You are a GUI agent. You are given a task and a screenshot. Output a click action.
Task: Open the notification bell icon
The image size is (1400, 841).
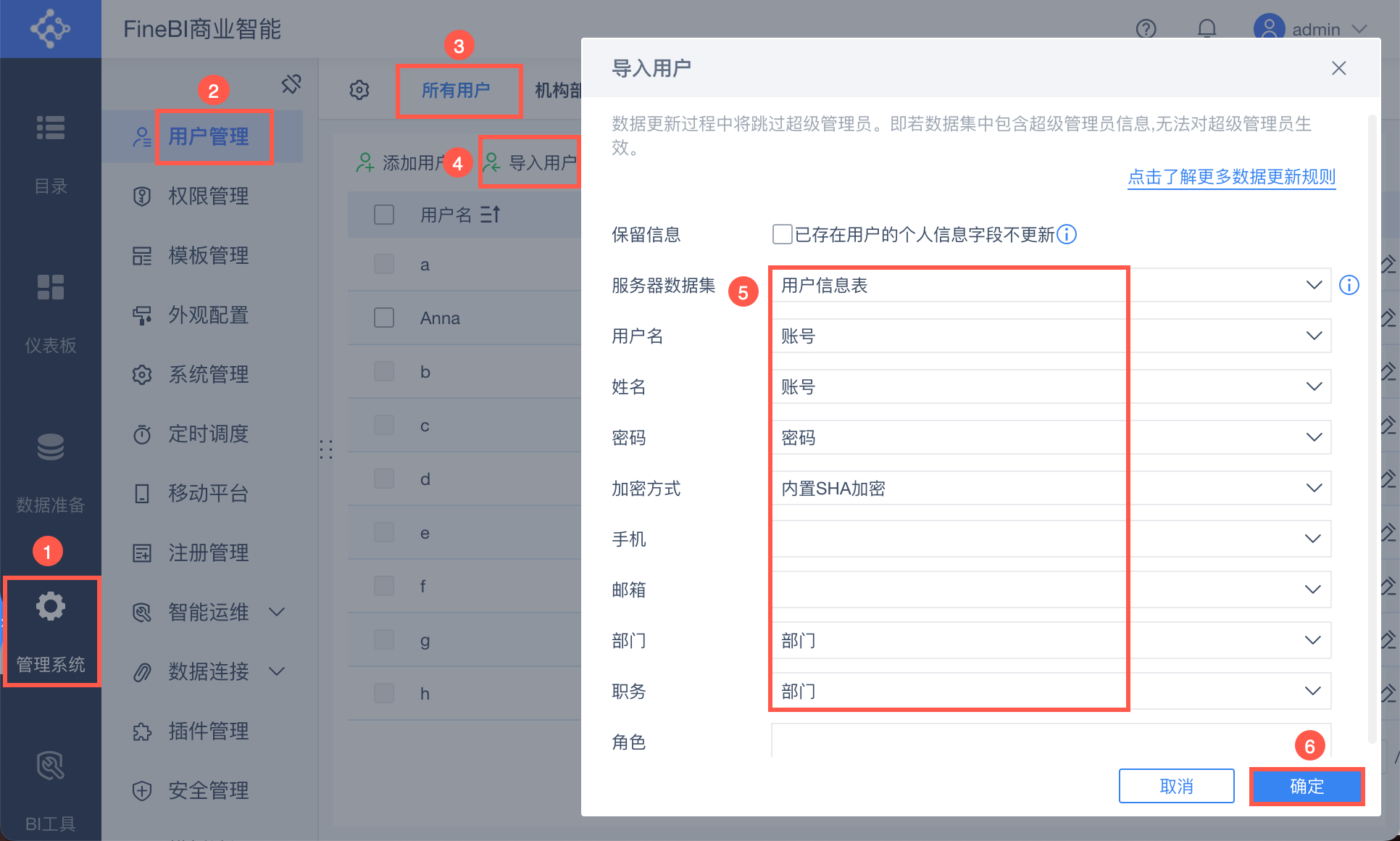(1207, 29)
